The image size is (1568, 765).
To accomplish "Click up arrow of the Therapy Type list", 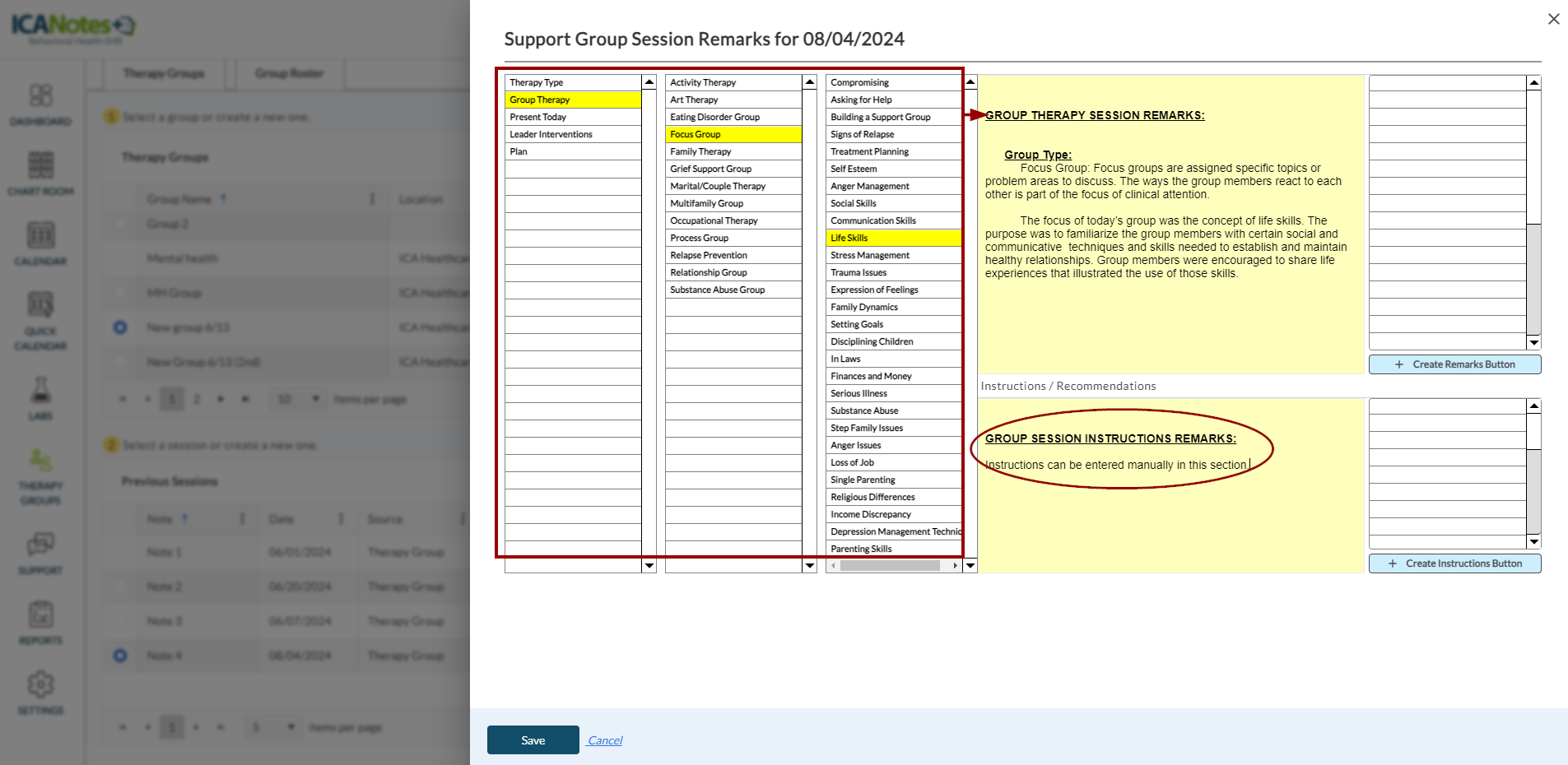I will 649,82.
